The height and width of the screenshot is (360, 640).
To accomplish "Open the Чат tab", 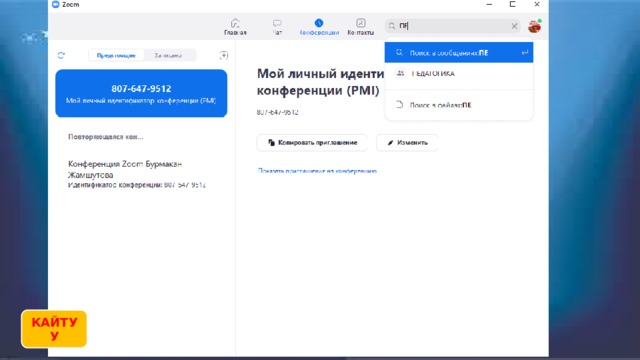I will click(277, 27).
